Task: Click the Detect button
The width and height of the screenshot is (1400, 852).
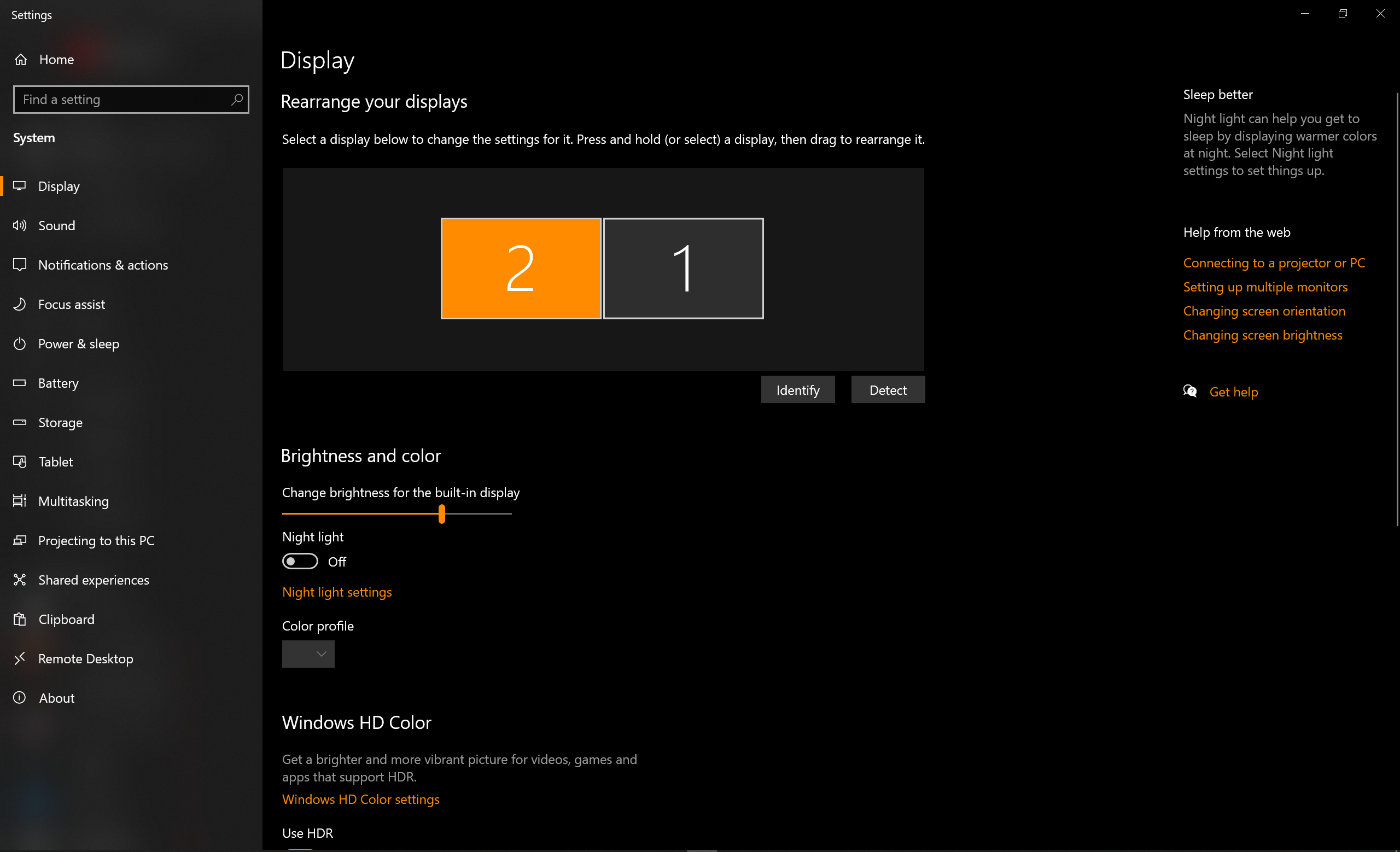Action: (x=888, y=390)
